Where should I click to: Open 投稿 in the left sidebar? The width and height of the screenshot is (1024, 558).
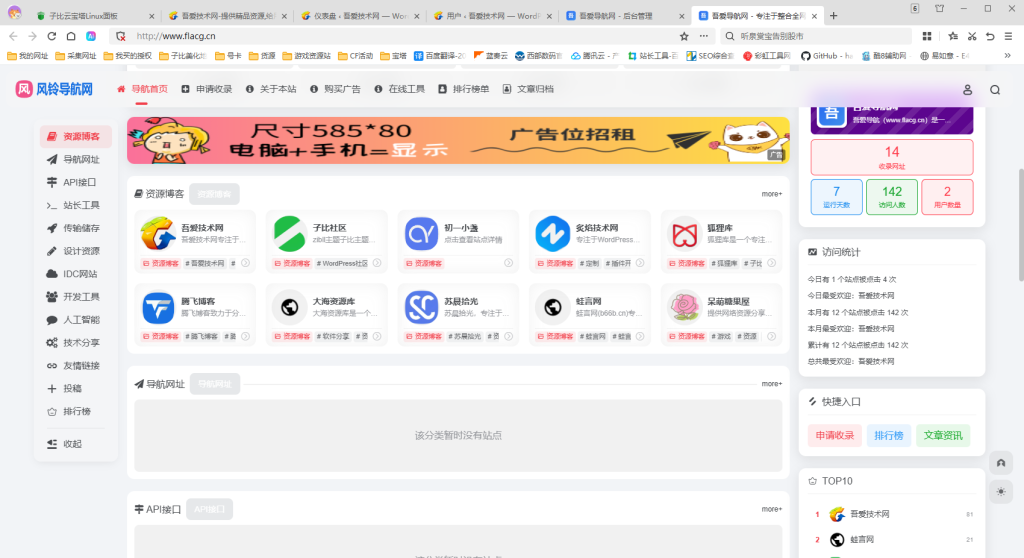(x=76, y=388)
